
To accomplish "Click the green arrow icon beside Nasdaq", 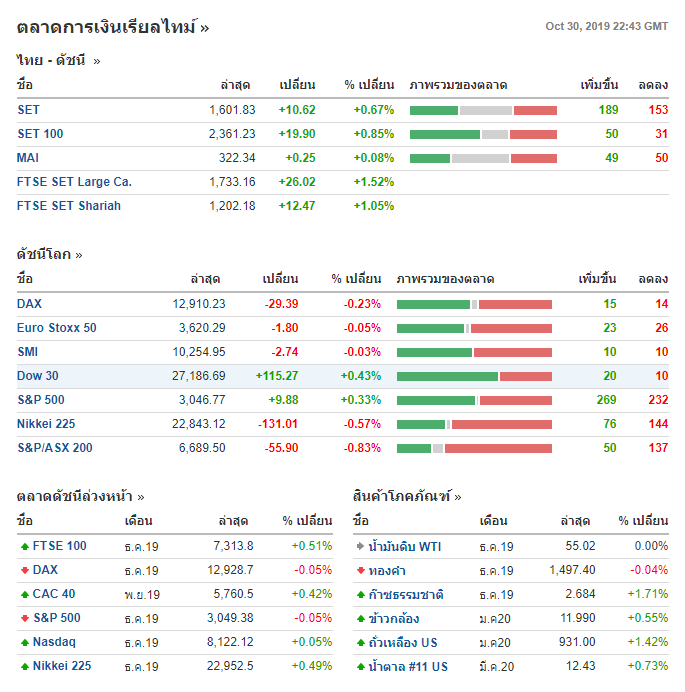I will click(x=24, y=642).
